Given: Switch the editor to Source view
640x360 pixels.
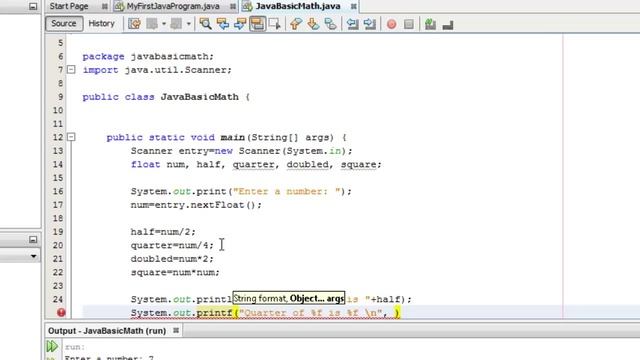Looking at the screenshot, I should point(64,23).
